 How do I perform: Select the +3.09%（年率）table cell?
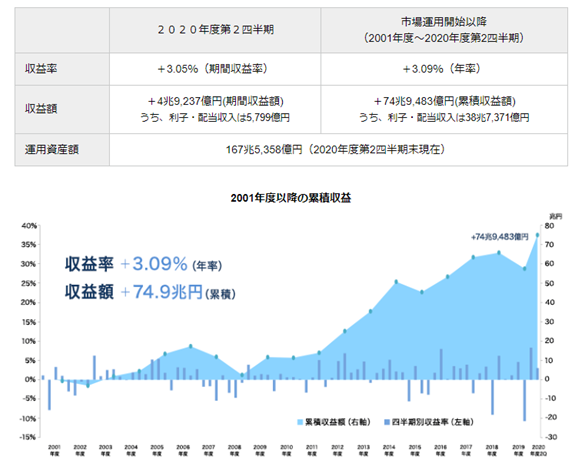tap(444, 69)
